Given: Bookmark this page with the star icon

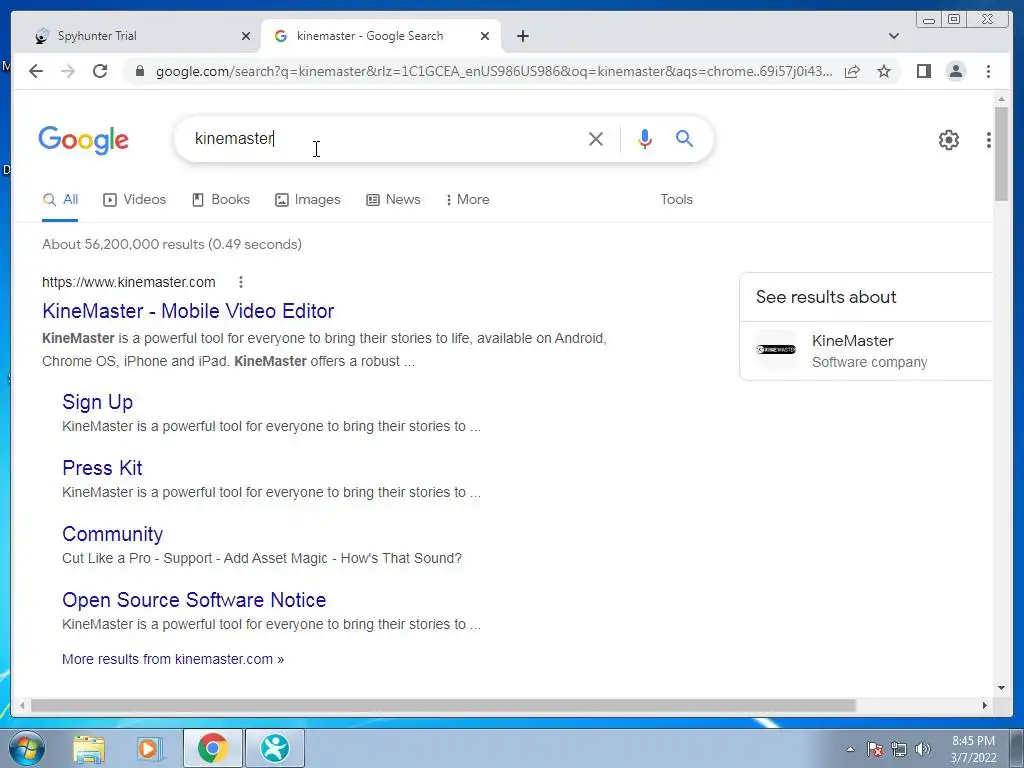Looking at the screenshot, I should pos(884,71).
